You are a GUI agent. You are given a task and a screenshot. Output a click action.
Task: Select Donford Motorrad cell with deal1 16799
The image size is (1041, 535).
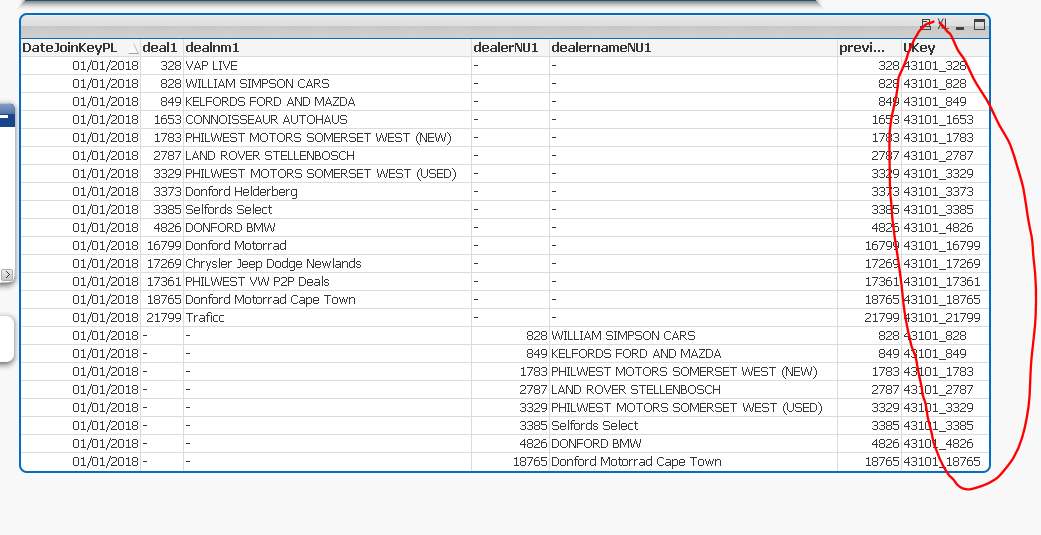click(x=236, y=245)
